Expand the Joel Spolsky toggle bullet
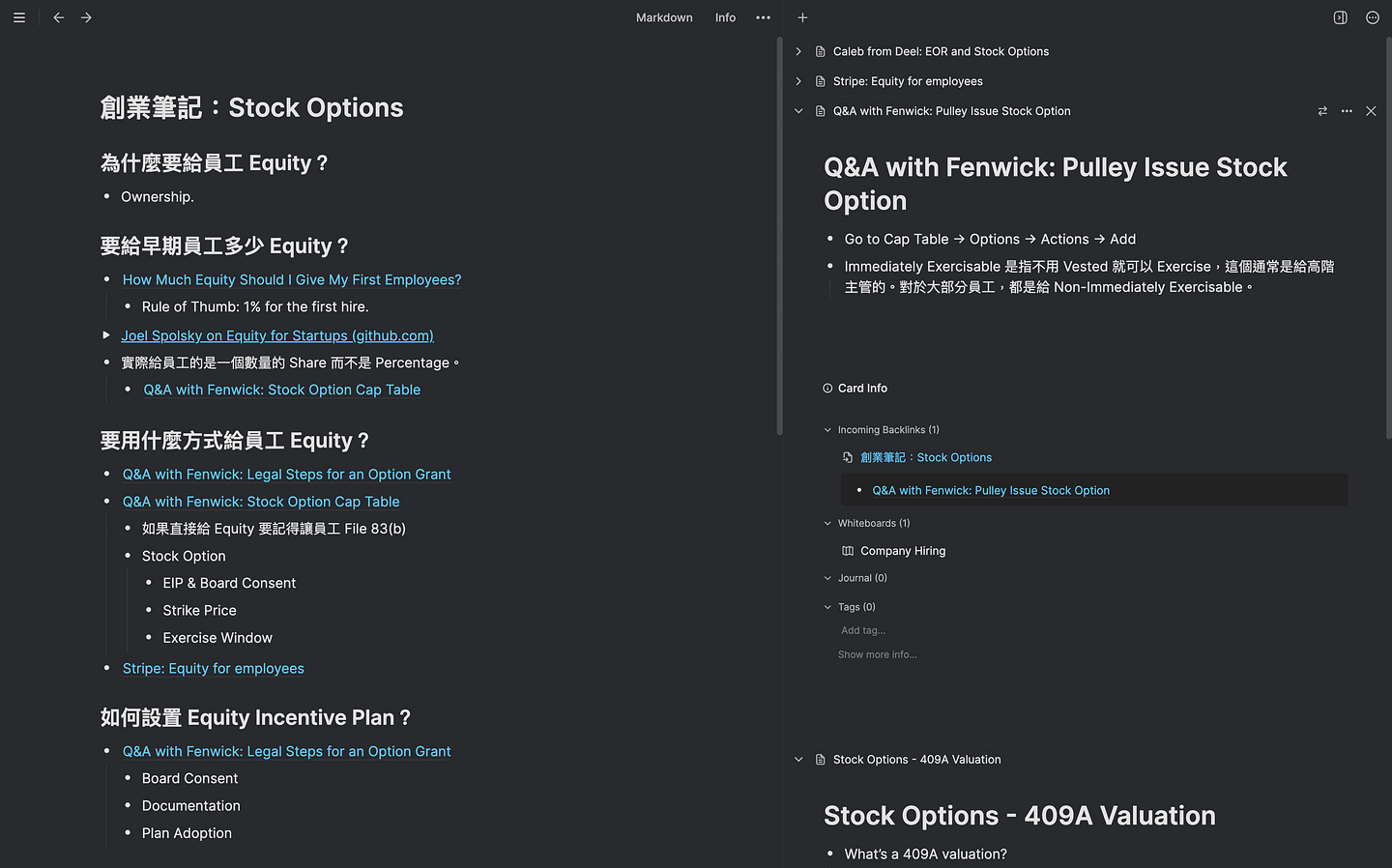The width and height of the screenshot is (1392, 868). [106, 335]
